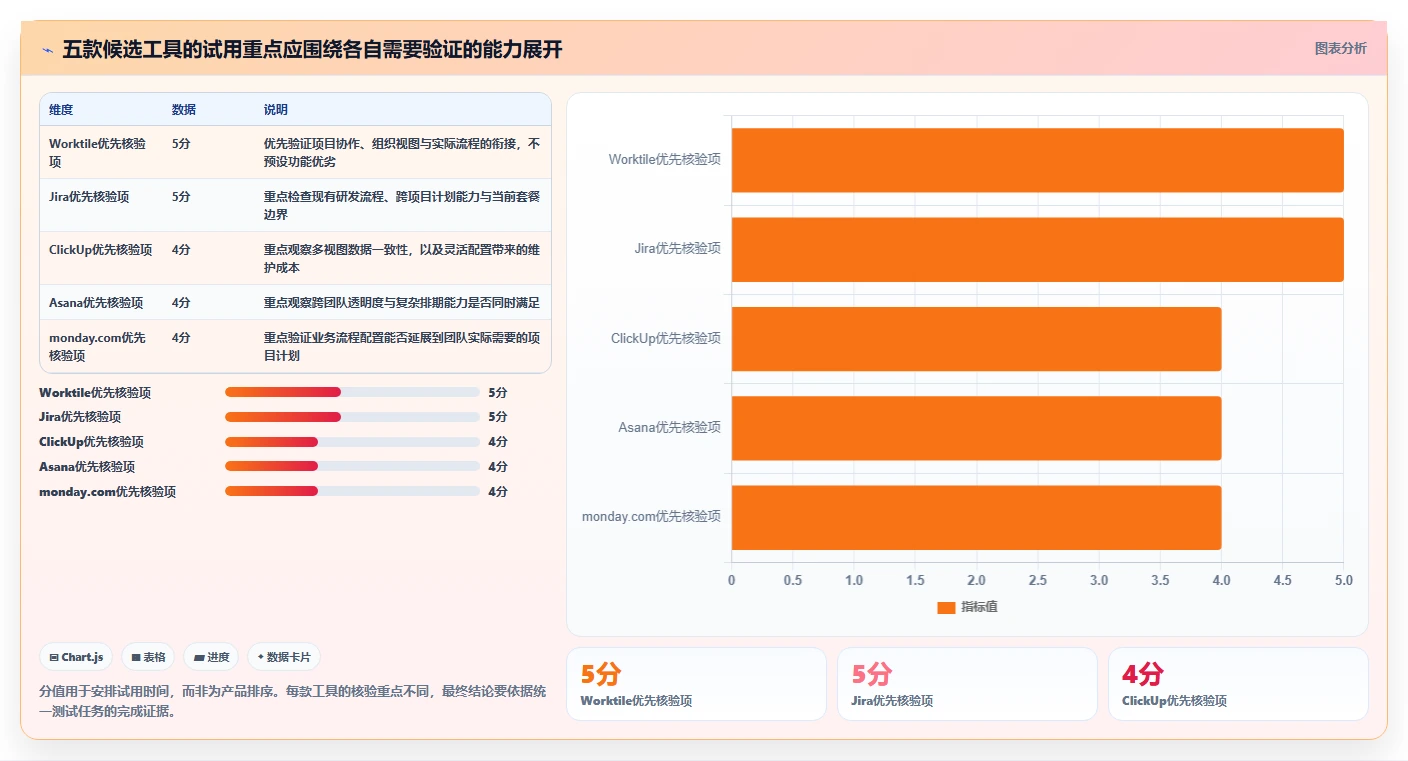The height and width of the screenshot is (761, 1408).
Task: Click the Worktile优先核验项 chart bar
Action: click(x=1037, y=160)
